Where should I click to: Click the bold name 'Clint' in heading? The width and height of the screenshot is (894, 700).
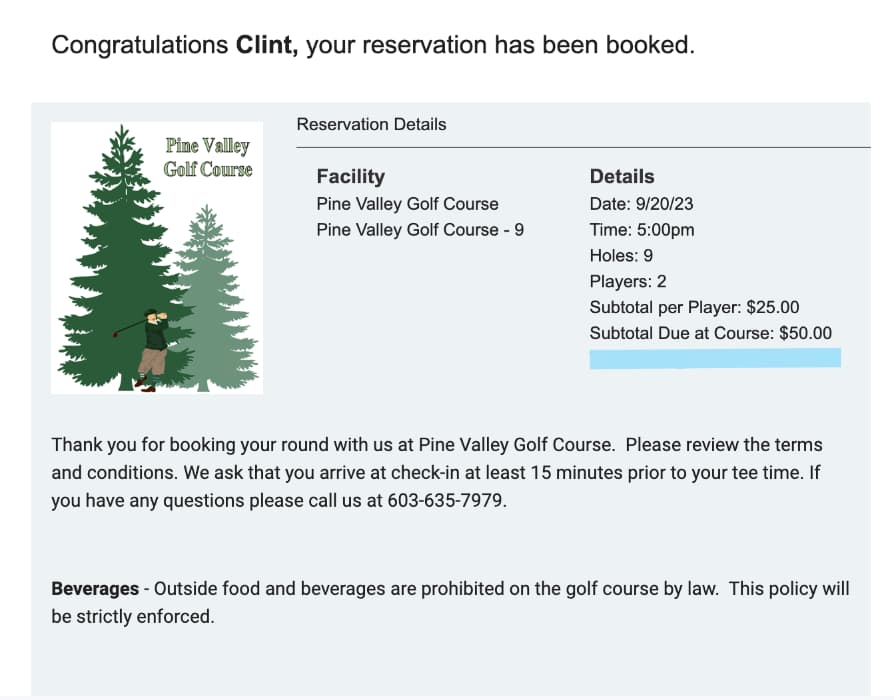[x=266, y=44]
